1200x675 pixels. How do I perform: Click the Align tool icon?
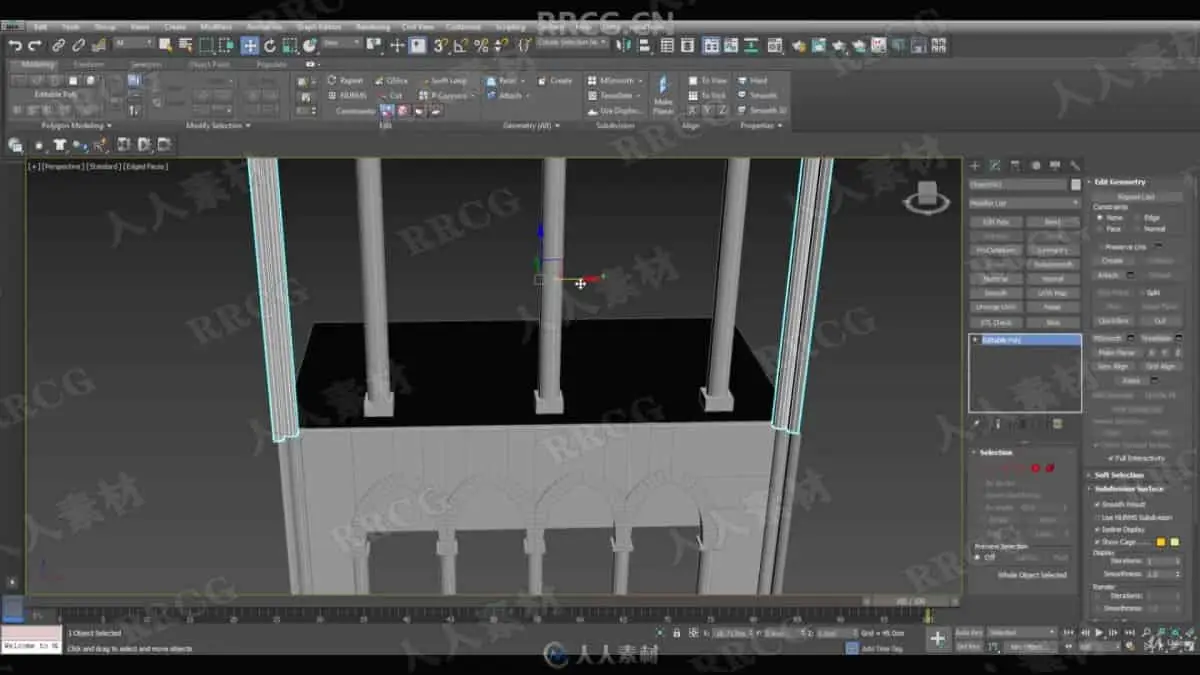tap(645, 45)
